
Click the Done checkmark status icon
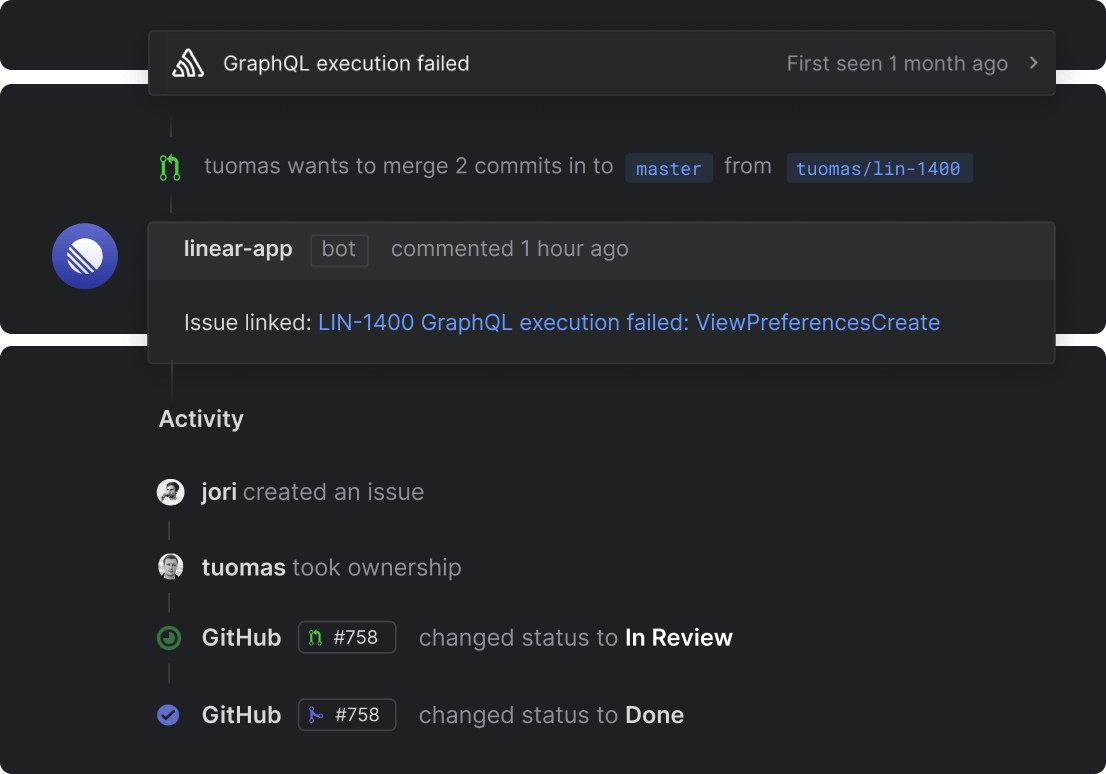(x=169, y=715)
